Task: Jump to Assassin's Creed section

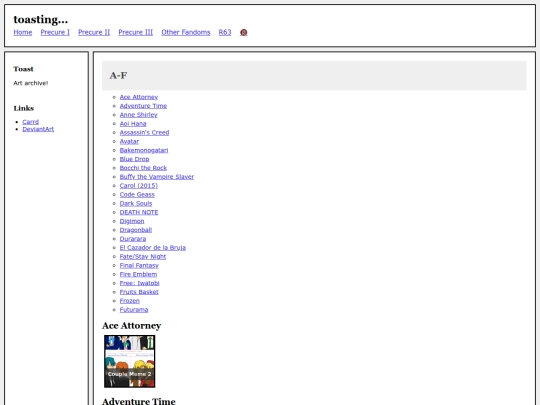Action: pos(144,133)
